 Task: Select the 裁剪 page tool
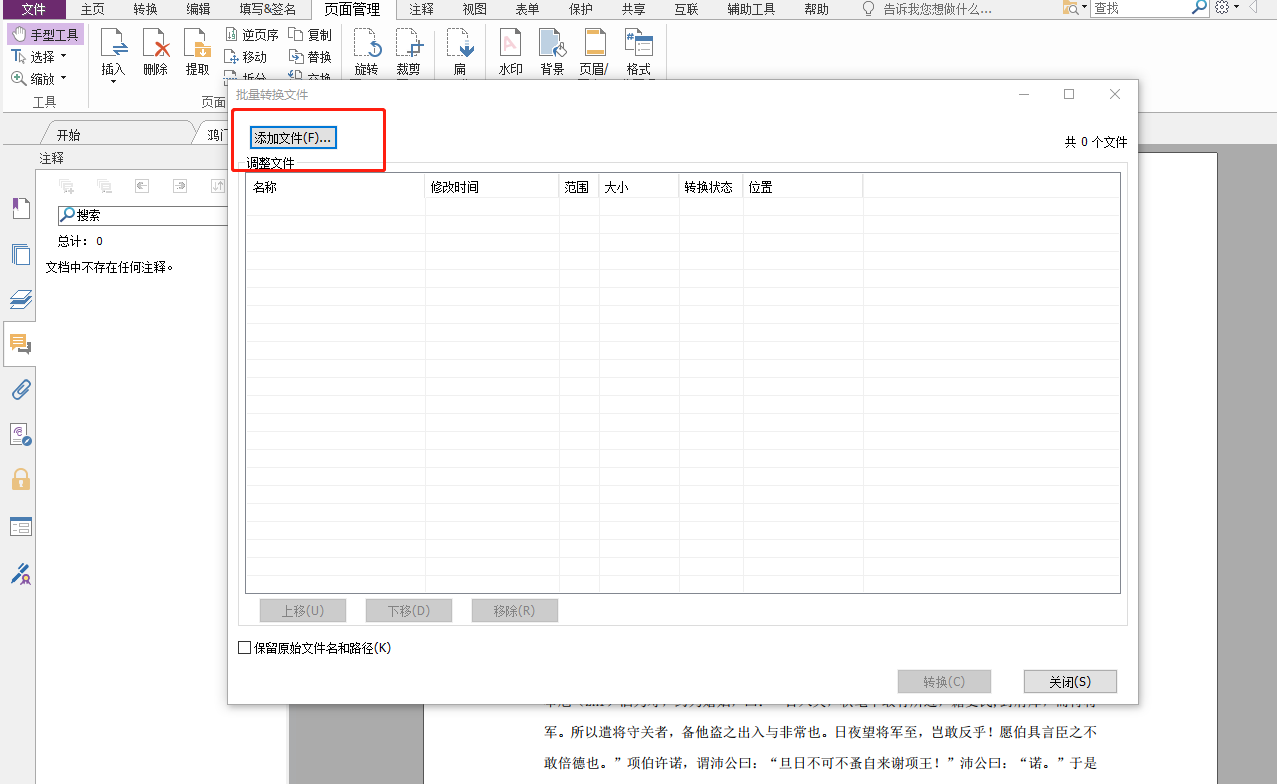click(x=409, y=50)
